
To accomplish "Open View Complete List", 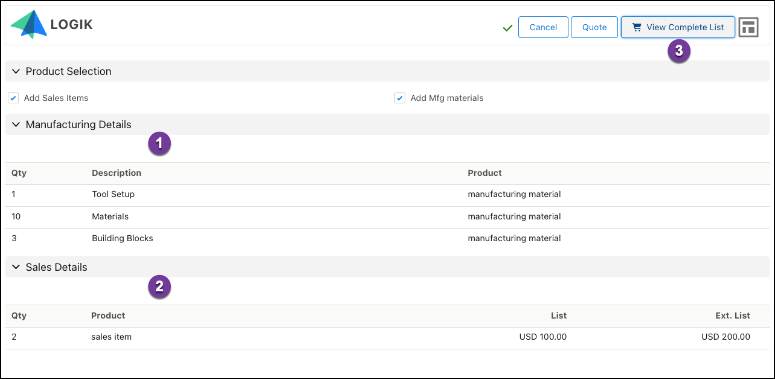I will 678,27.
